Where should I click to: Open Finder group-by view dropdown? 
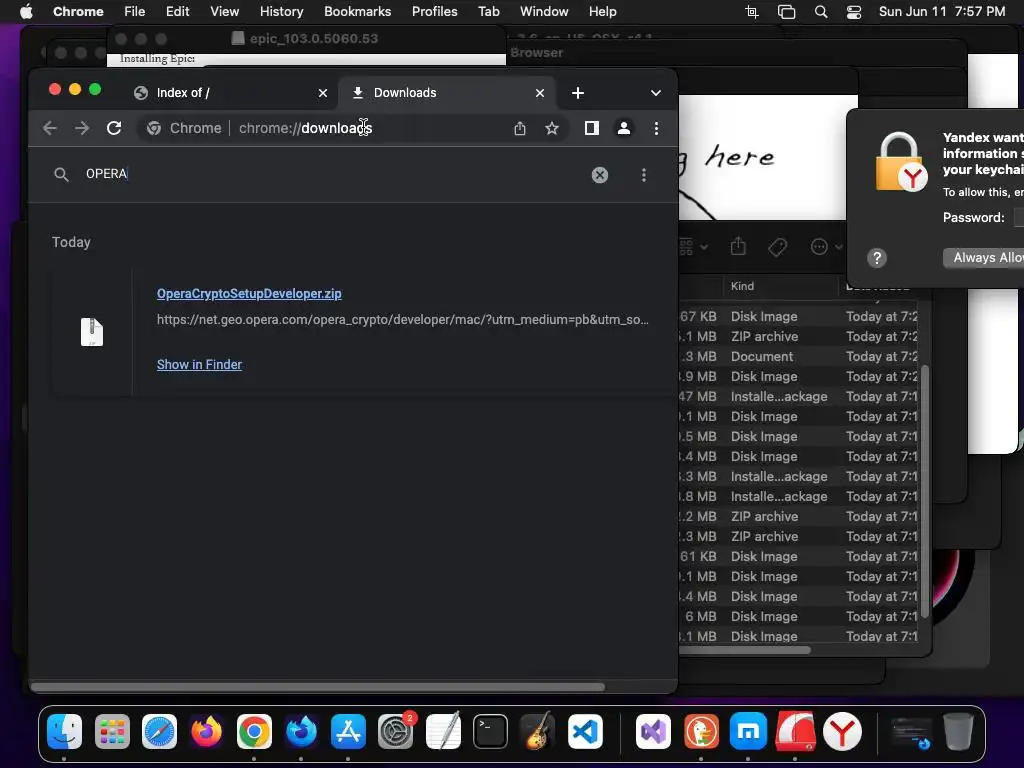(x=693, y=247)
